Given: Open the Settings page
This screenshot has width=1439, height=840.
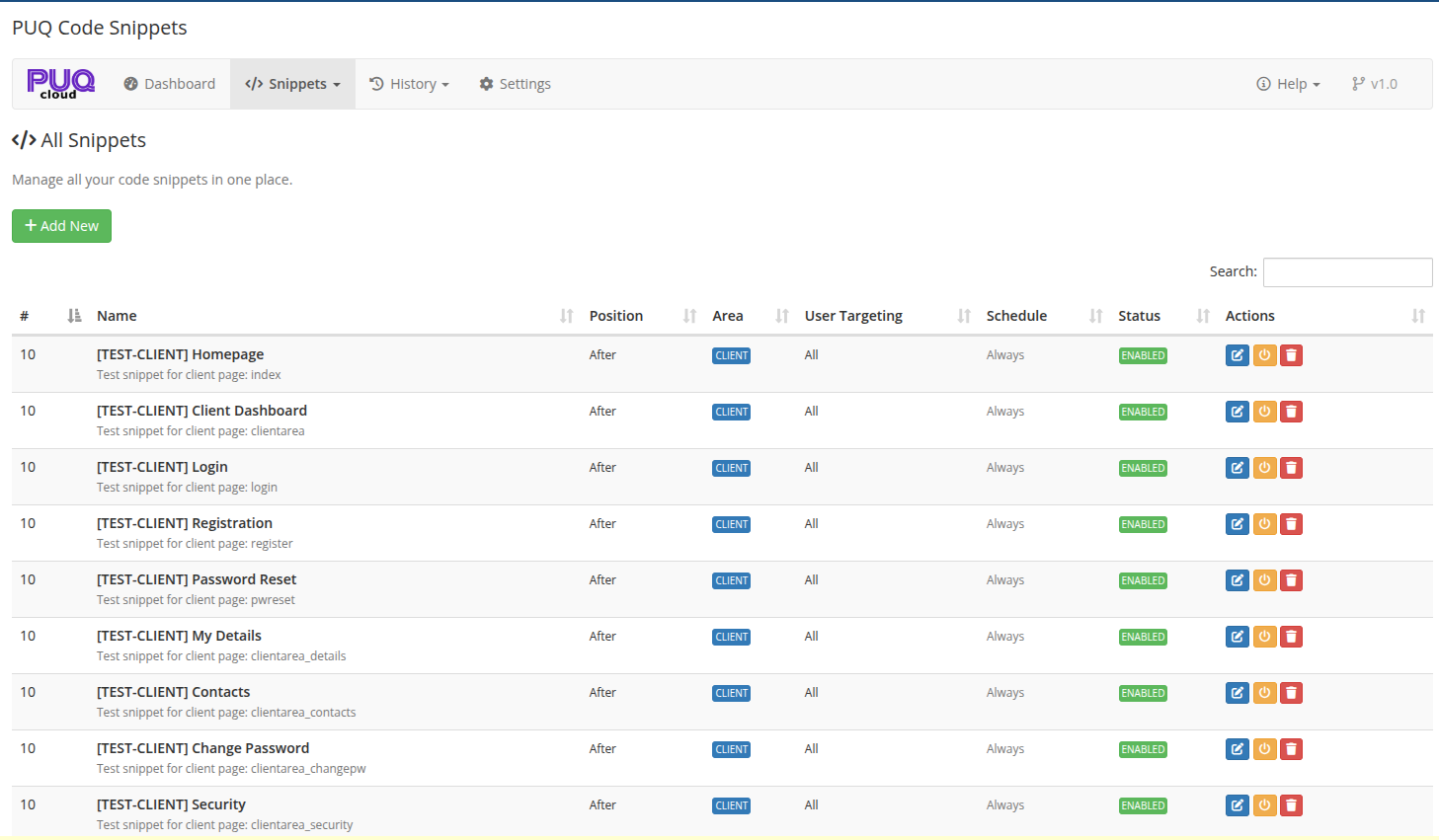Looking at the screenshot, I should (515, 84).
